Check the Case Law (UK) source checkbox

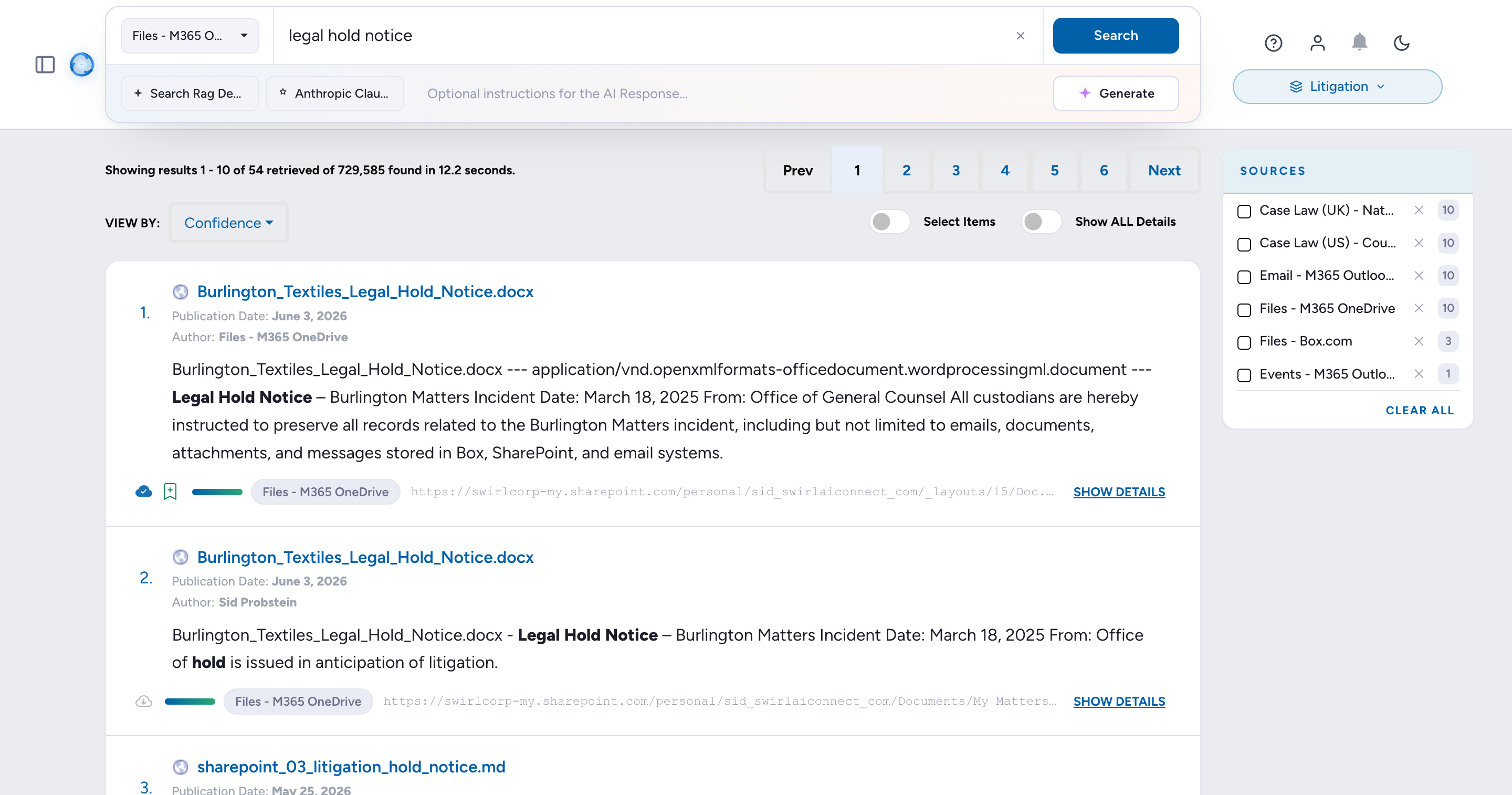[x=1244, y=211]
